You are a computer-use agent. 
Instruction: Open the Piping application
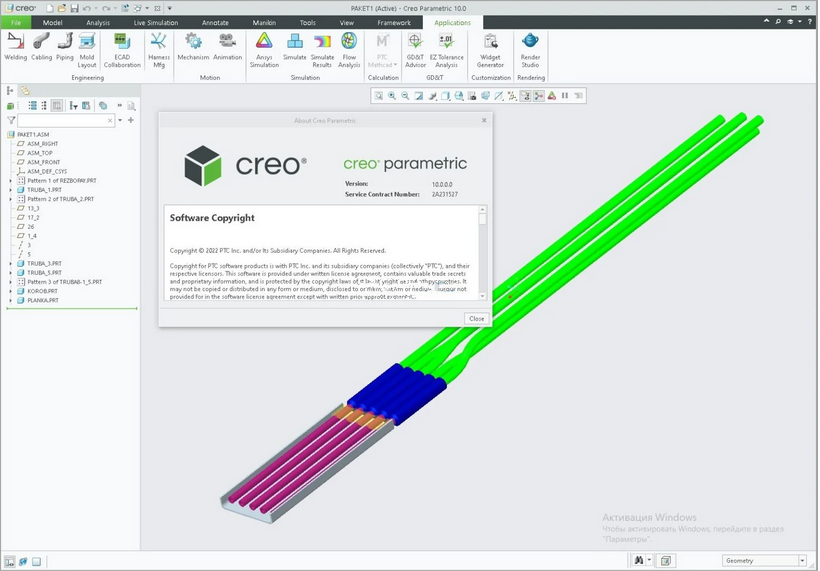click(65, 46)
